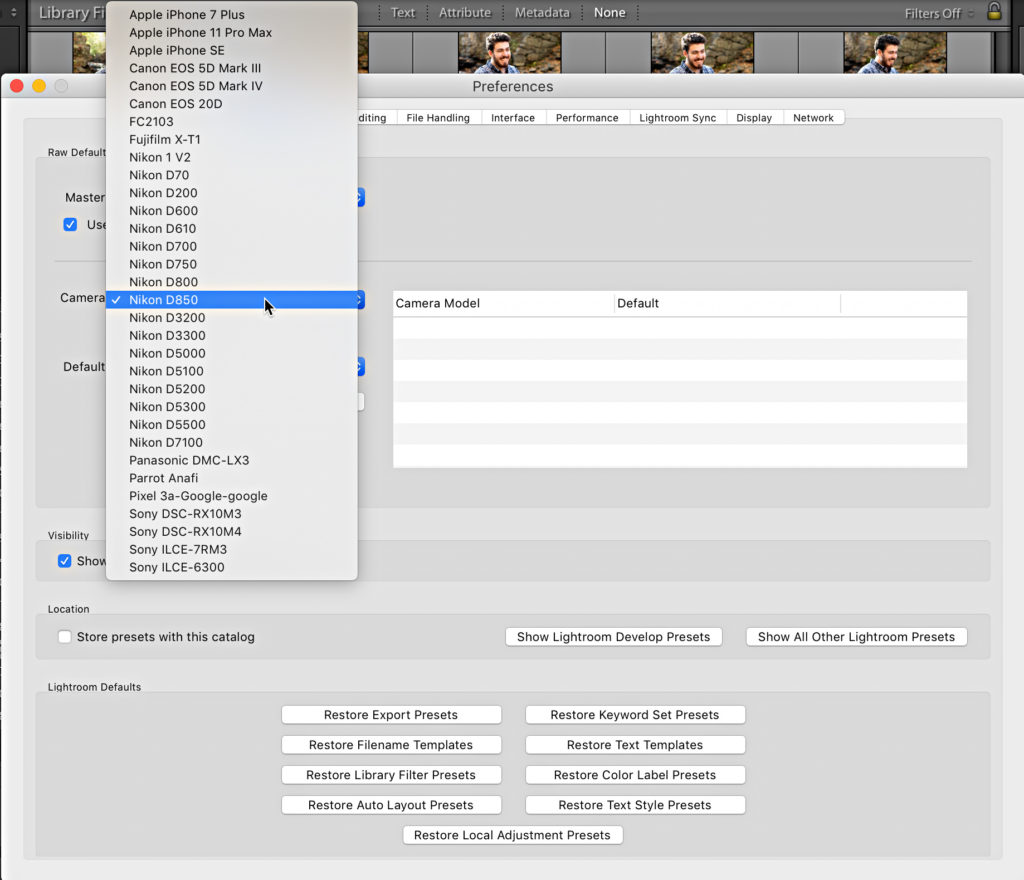Open the File Handling tab
The height and width of the screenshot is (880, 1024).
pyautogui.click(x=438, y=118)
